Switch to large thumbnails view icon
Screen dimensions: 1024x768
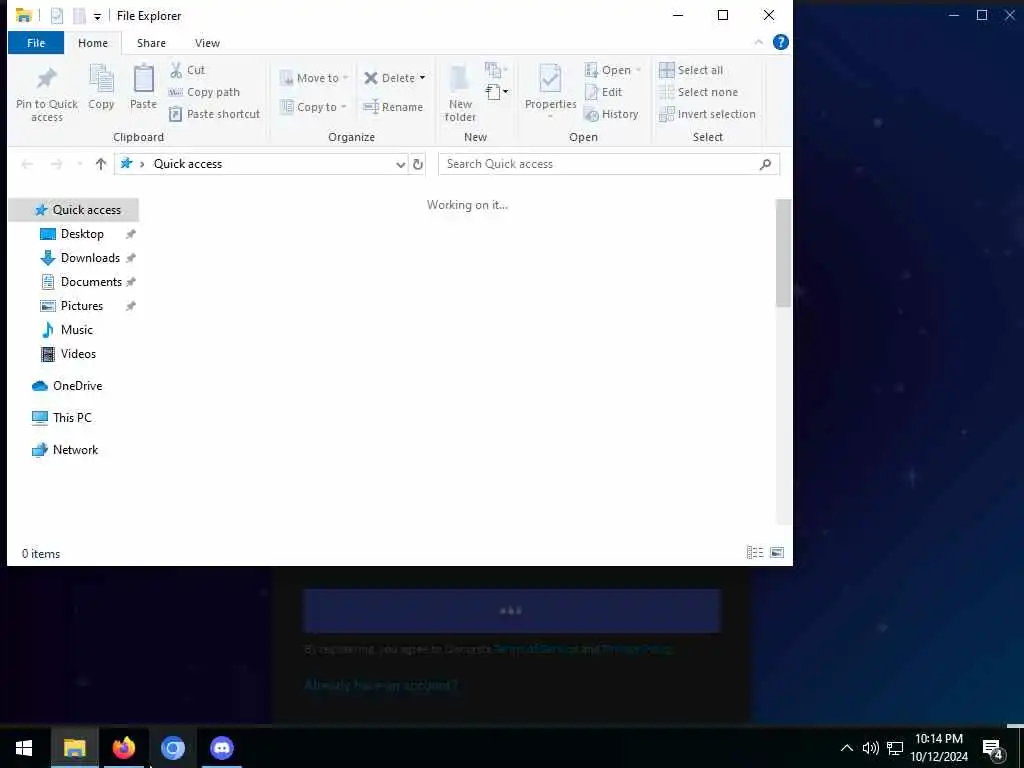[777, 553]
